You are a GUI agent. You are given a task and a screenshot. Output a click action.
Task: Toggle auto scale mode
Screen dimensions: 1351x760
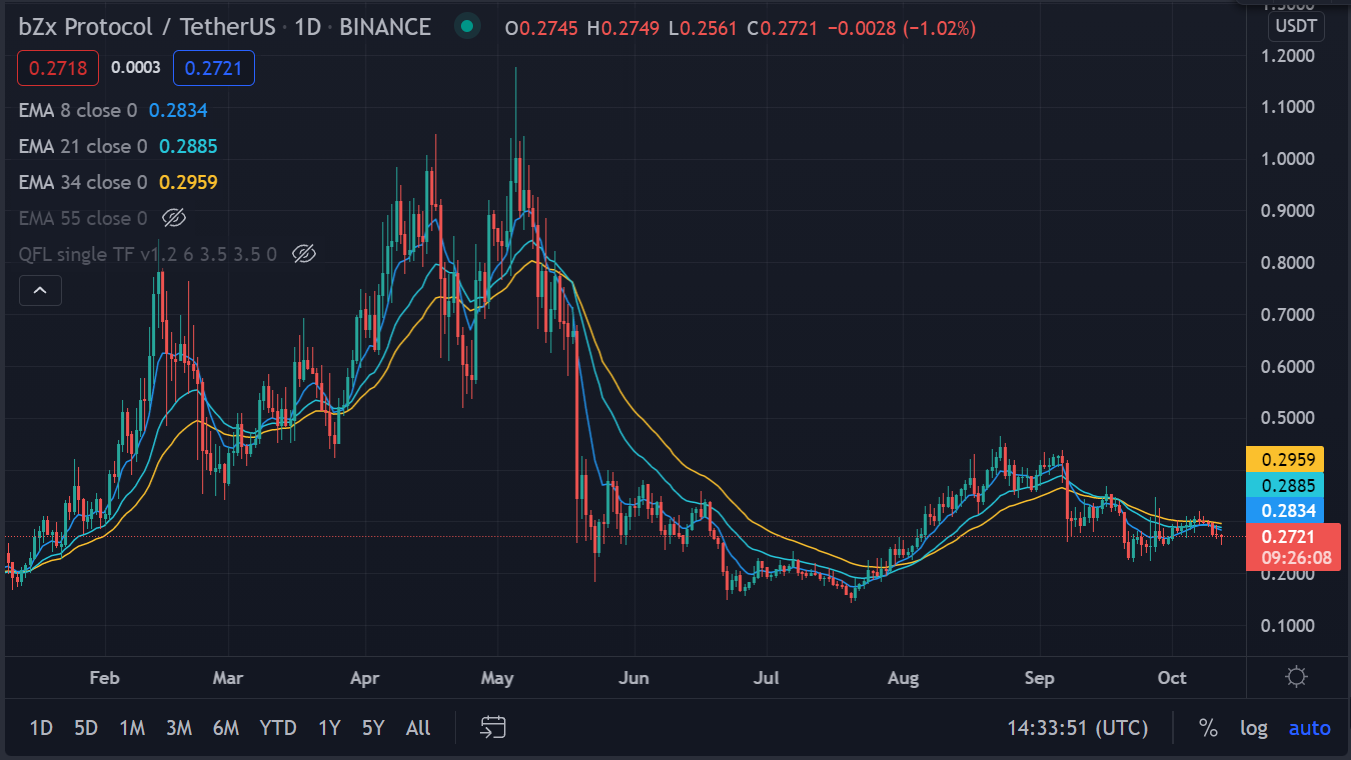pos(1309,728)
